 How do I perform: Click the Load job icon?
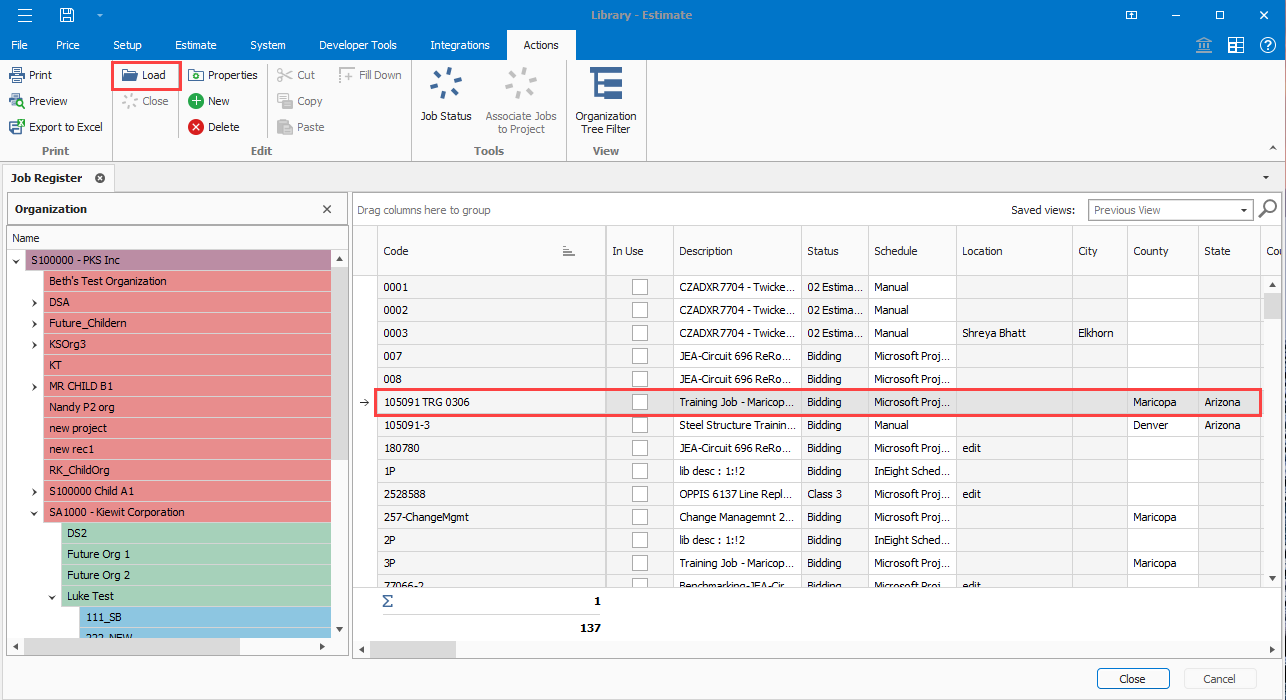pos(131,75)
